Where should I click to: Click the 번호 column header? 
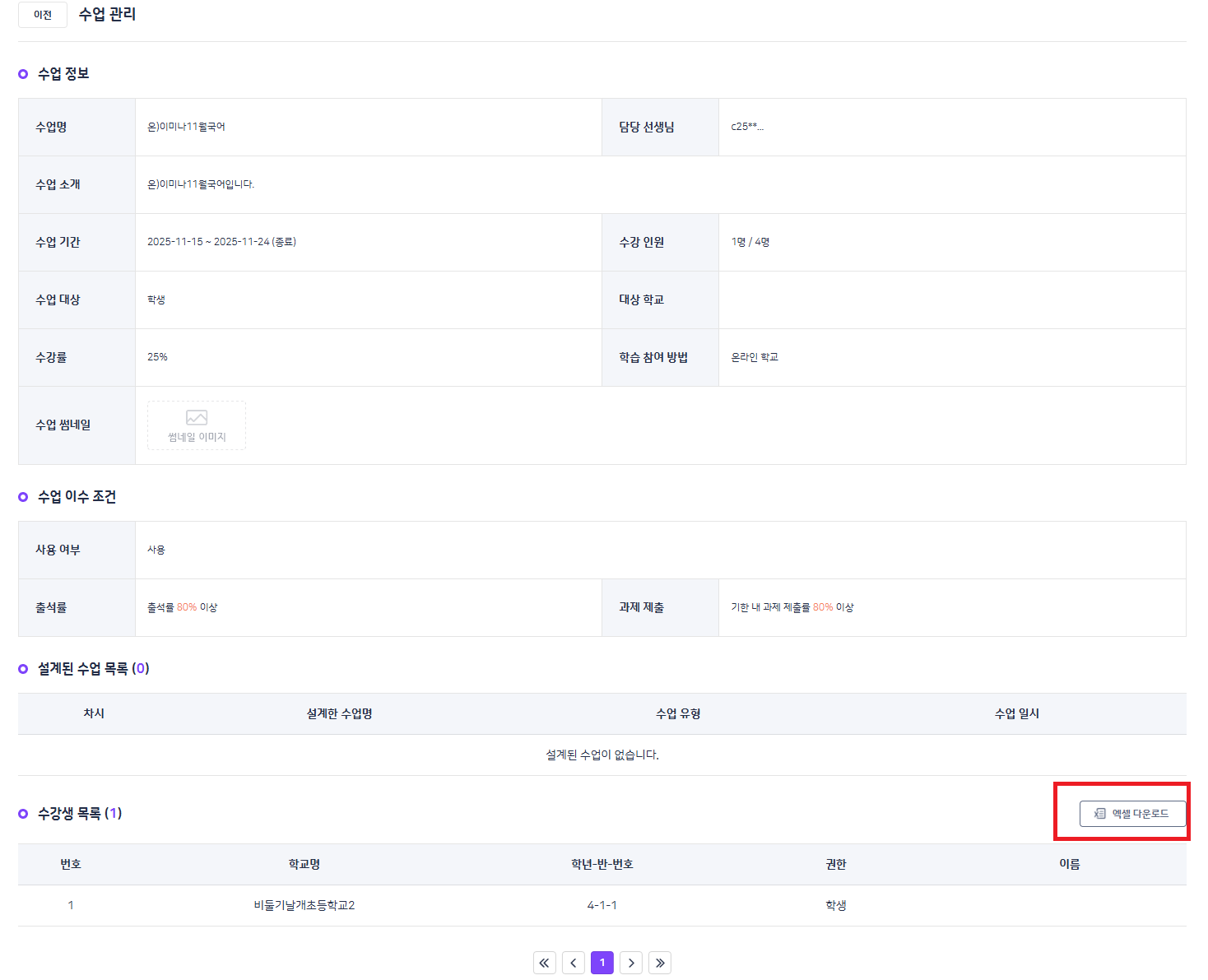(71, 864)
